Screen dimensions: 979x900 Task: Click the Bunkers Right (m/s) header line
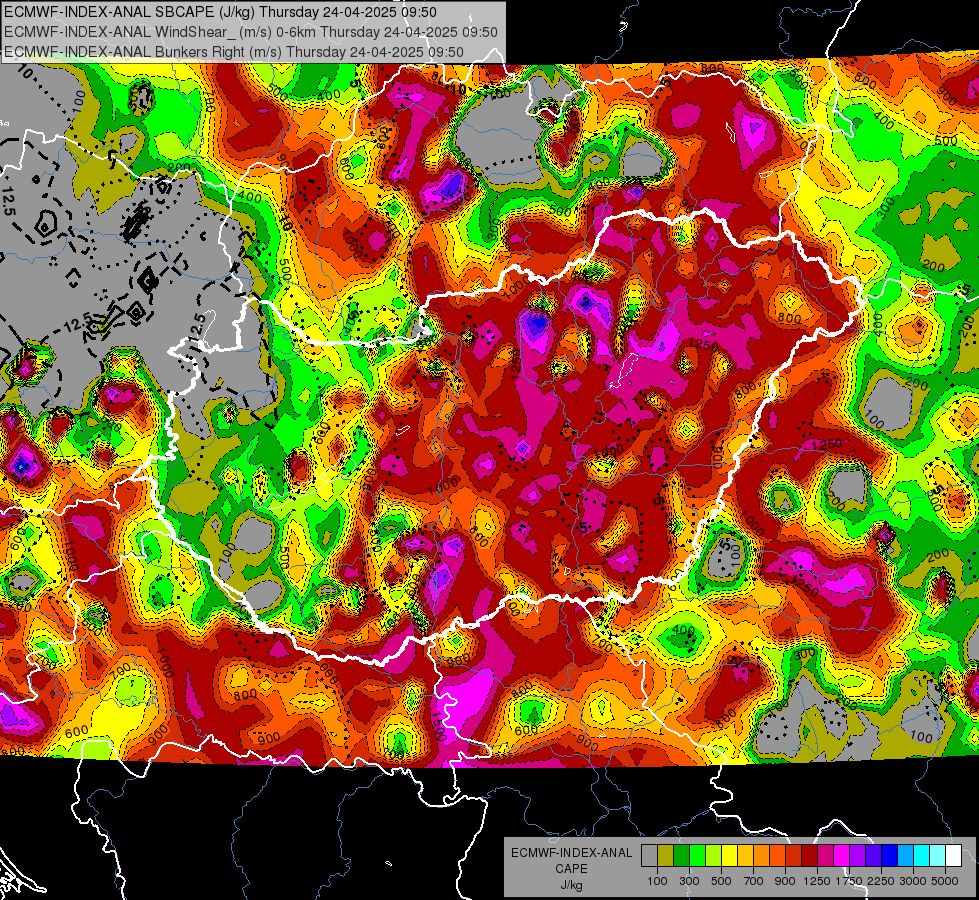tap(234, 52)
